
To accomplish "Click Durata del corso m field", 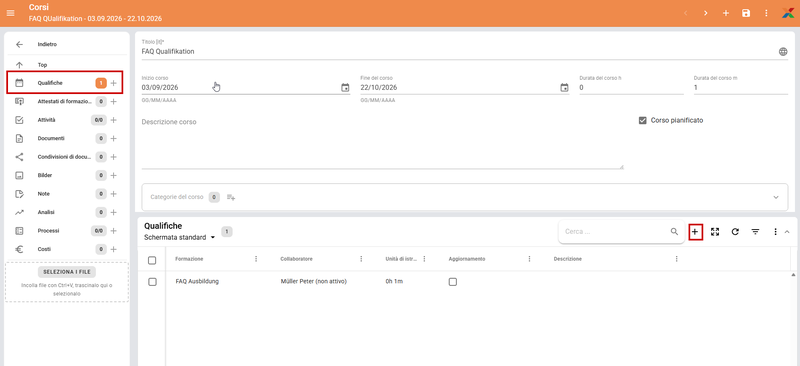I will coord(741,87).
